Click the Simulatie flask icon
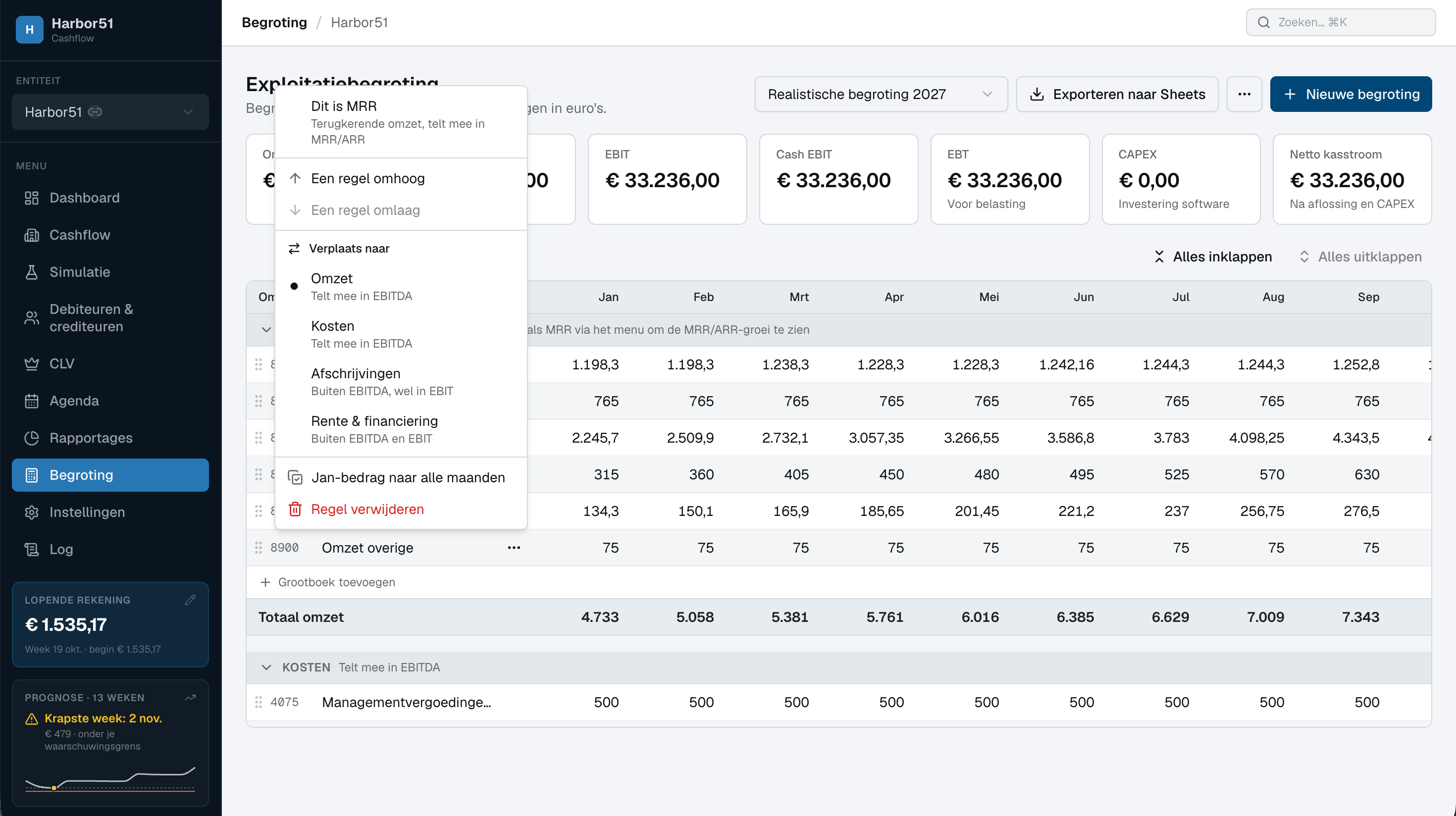 point(32,272)
